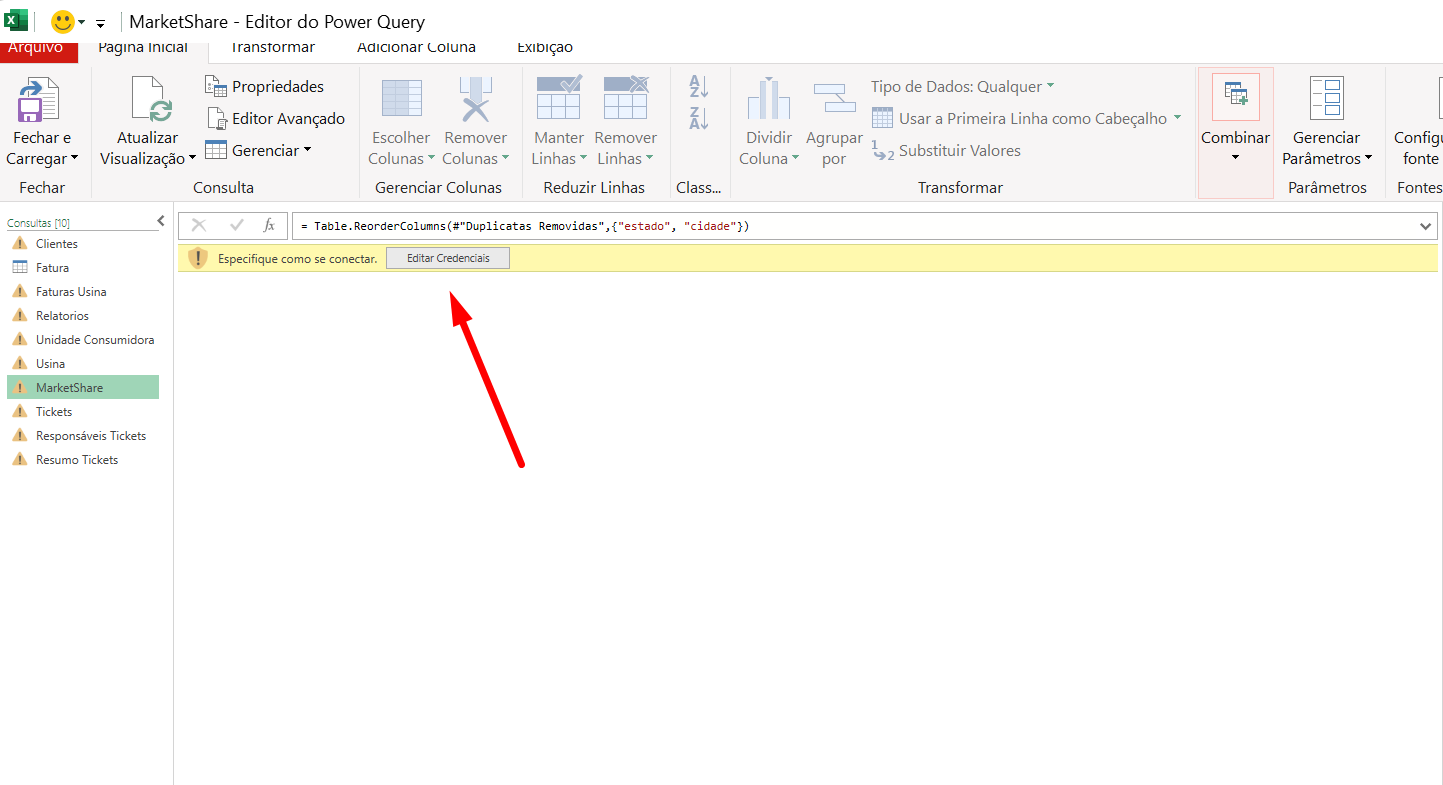Click the Remover Colunas icon

tap(476, 100)
